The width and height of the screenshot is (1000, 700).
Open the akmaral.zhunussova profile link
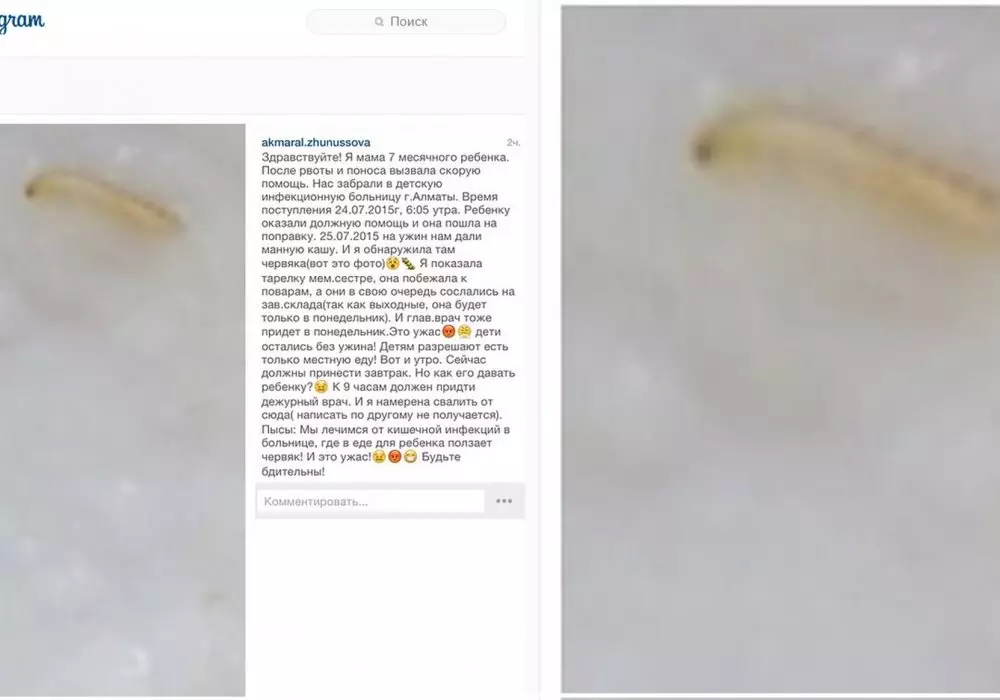[x=316, y=142]
